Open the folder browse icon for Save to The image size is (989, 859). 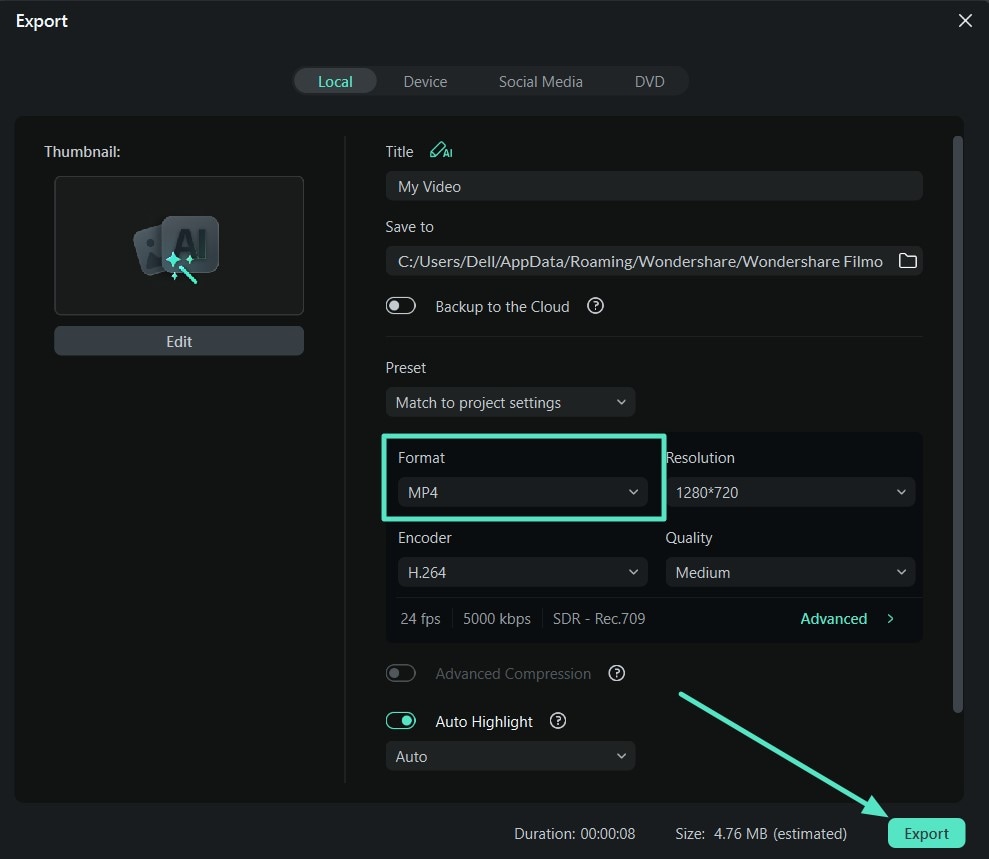pyautogui.click(x=908, y=261)
